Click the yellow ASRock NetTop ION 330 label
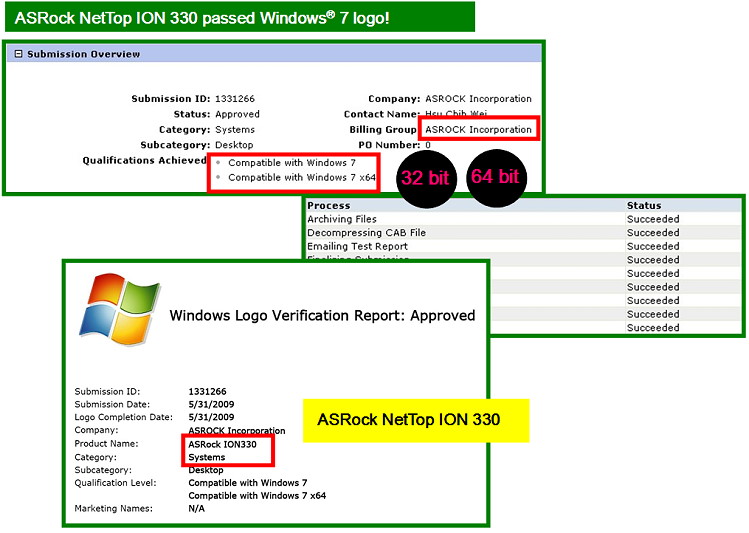The height and width of the screenshot is (533, 749). tap(415, 420)
